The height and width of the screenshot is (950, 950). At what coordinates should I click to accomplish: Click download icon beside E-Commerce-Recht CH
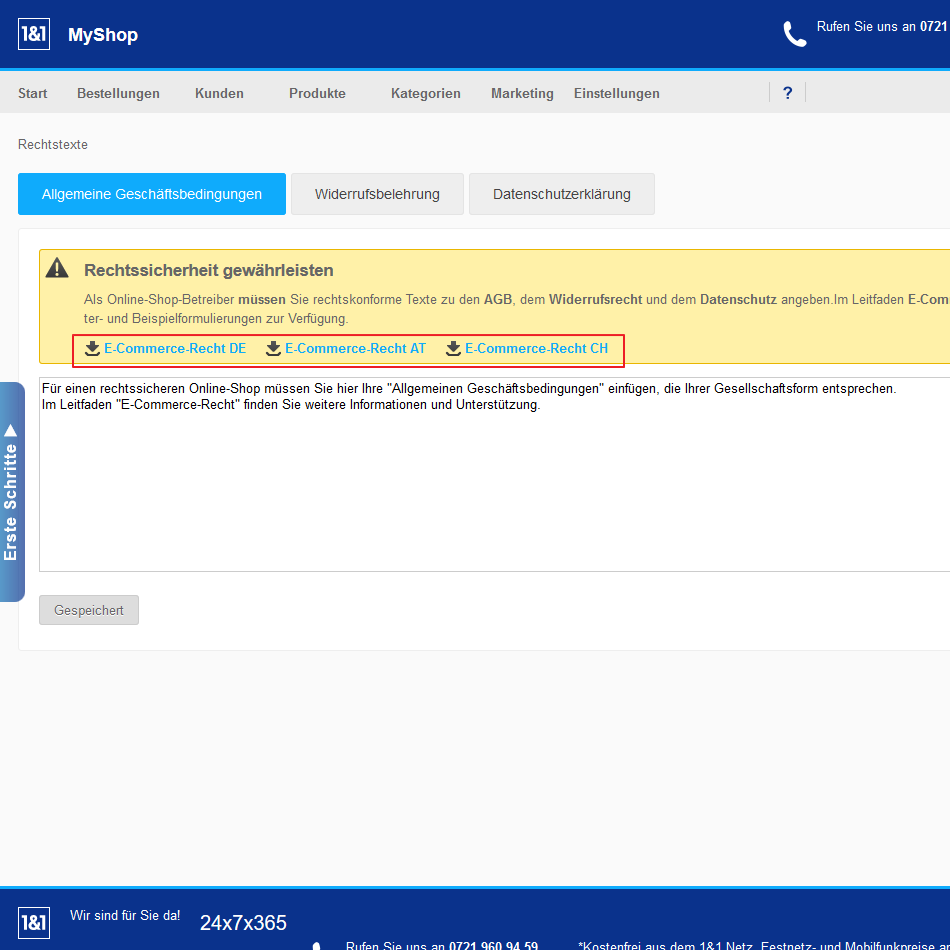[x=453, y=349]
